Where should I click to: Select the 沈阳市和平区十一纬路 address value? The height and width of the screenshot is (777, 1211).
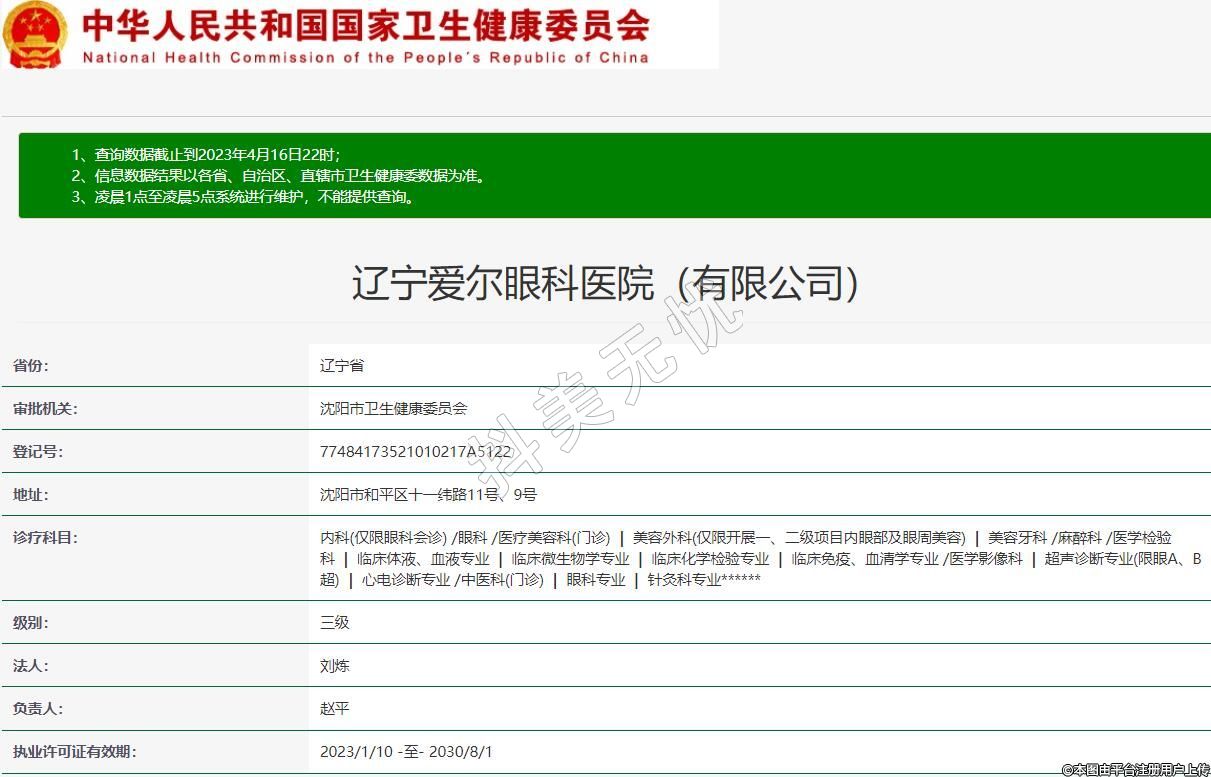428,495
